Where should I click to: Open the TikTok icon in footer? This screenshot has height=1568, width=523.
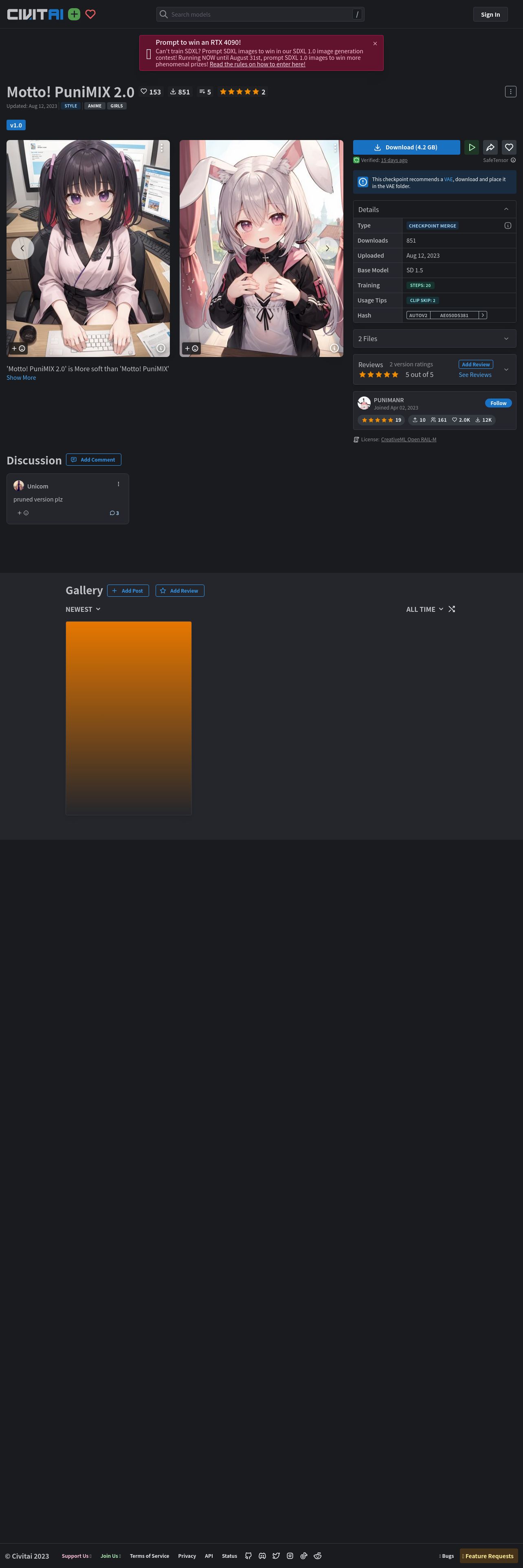(x=304, y=1555)
